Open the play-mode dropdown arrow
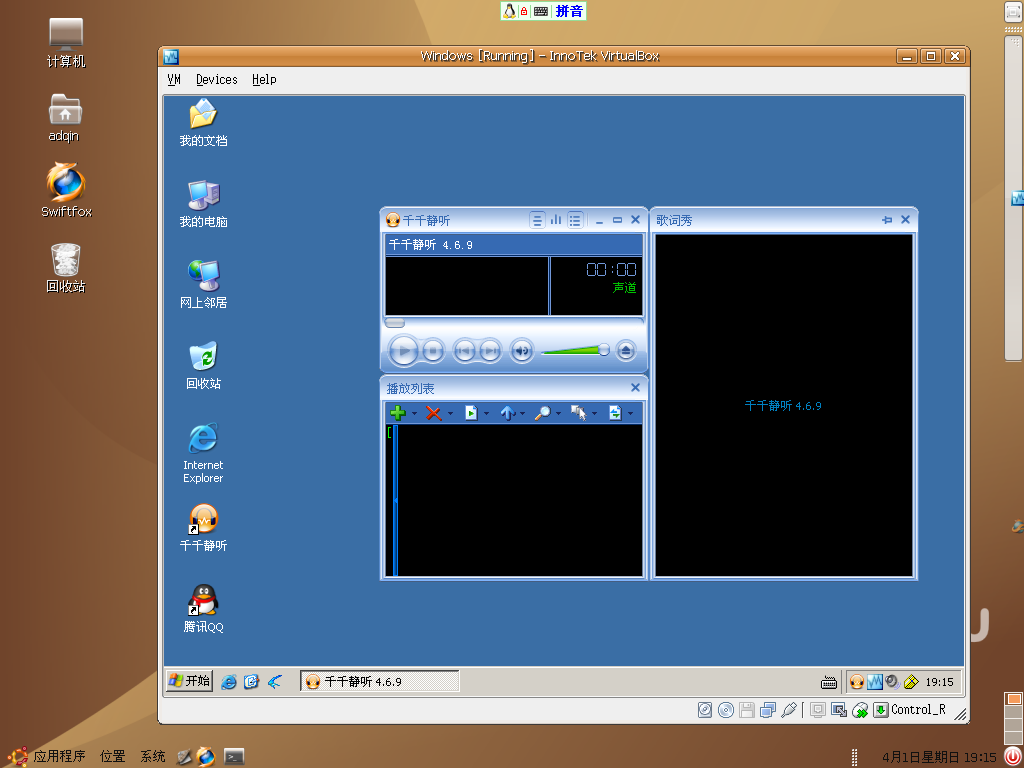The height and width of the screenshot is (768, 1024). (x=630, y=413)
